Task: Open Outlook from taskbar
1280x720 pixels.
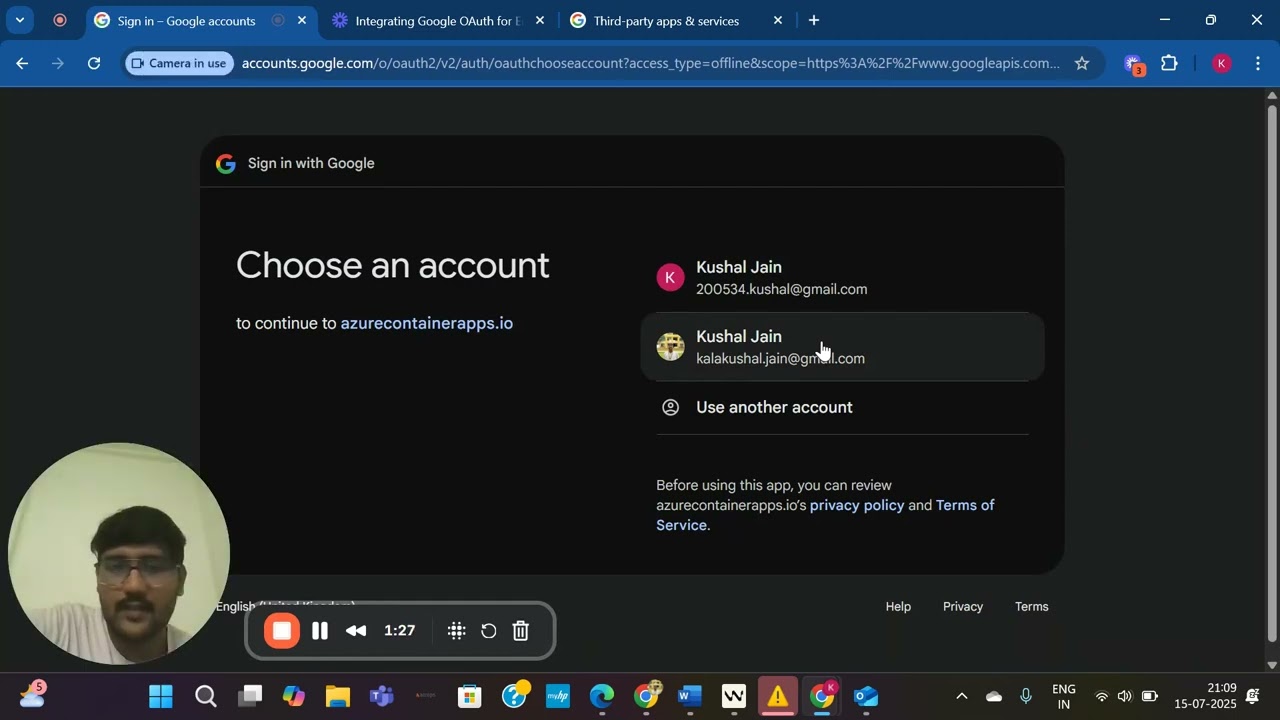Action: click(866, 696)
